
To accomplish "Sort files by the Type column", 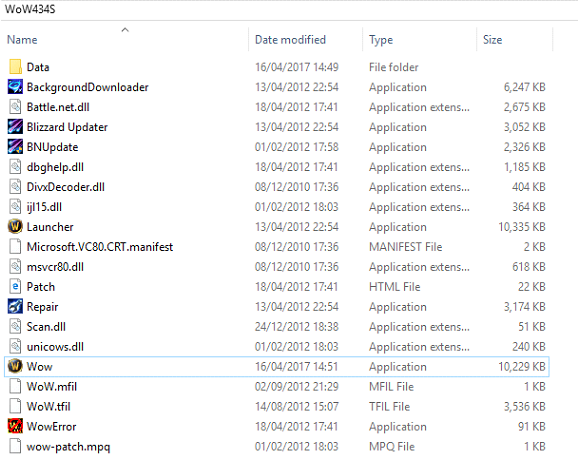I will pyautogui.click(x=381, y=40).
